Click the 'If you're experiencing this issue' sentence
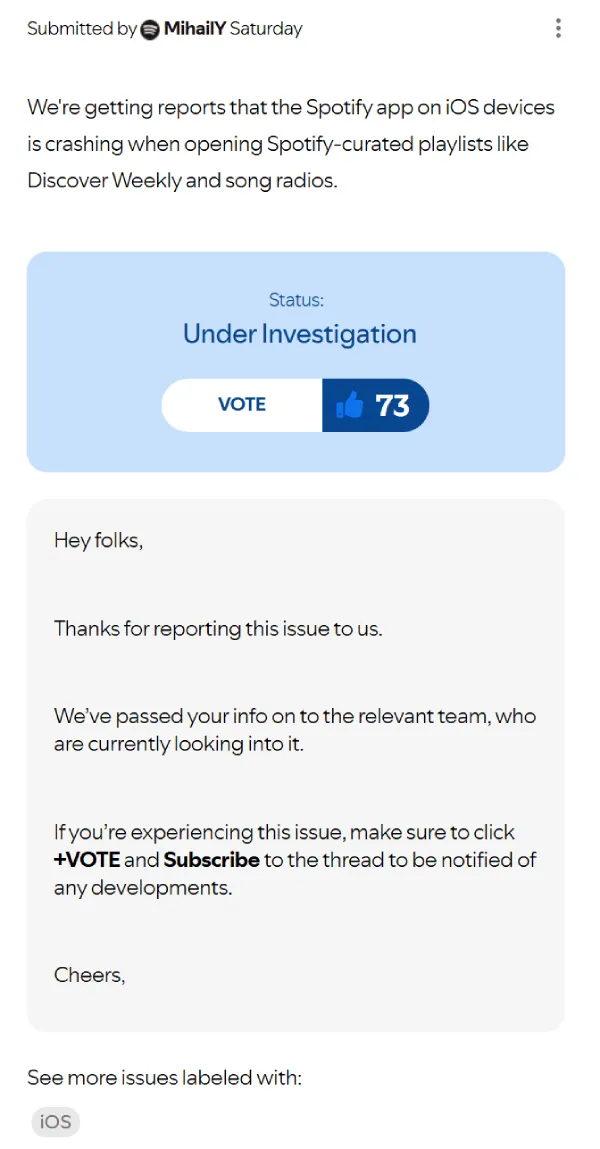600x1149 pixels. [x=284, y=832]
